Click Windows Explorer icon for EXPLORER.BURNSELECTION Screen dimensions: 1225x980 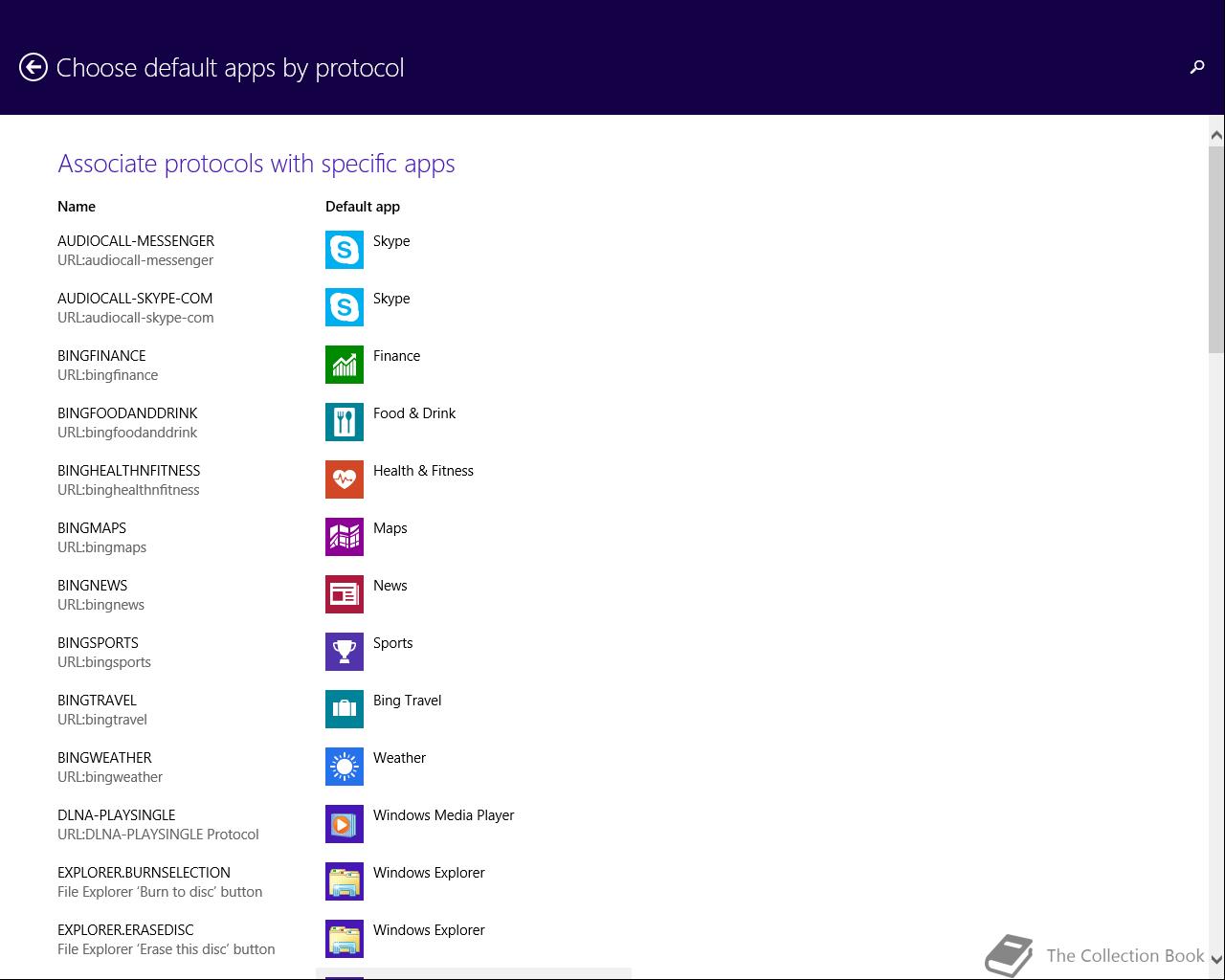click(345, 881)
